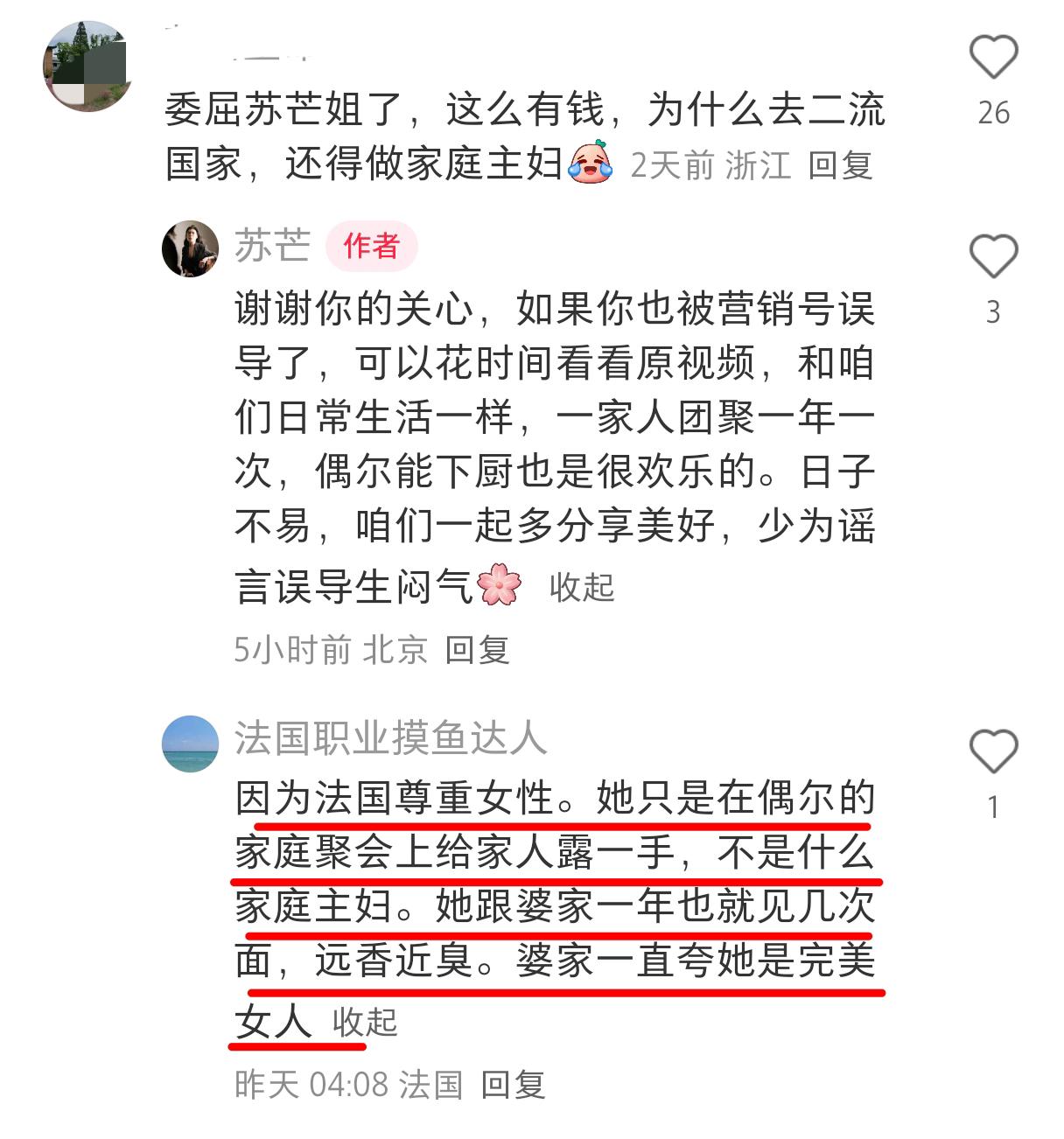
Task: Click the 昨天 04:08 timestamp
Action: pyautogui.click(x=311, y=1085)
